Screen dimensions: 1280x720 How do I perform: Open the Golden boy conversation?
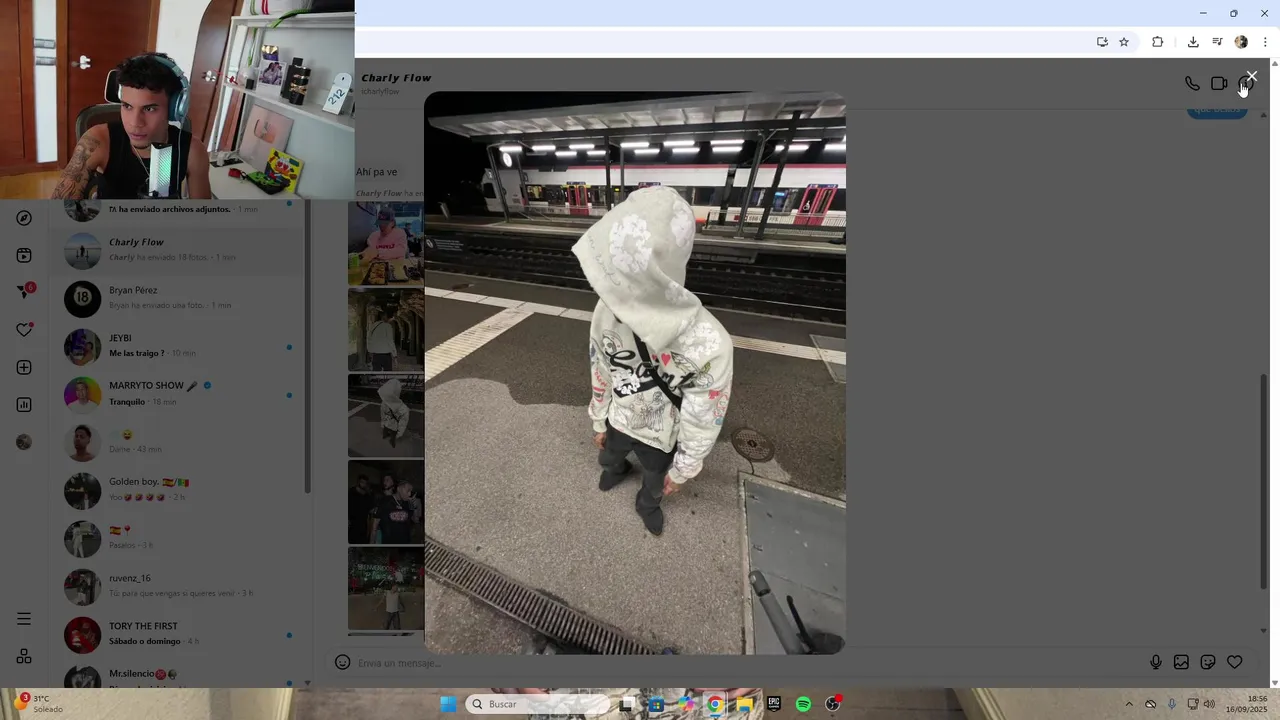(x=178, y=490)
